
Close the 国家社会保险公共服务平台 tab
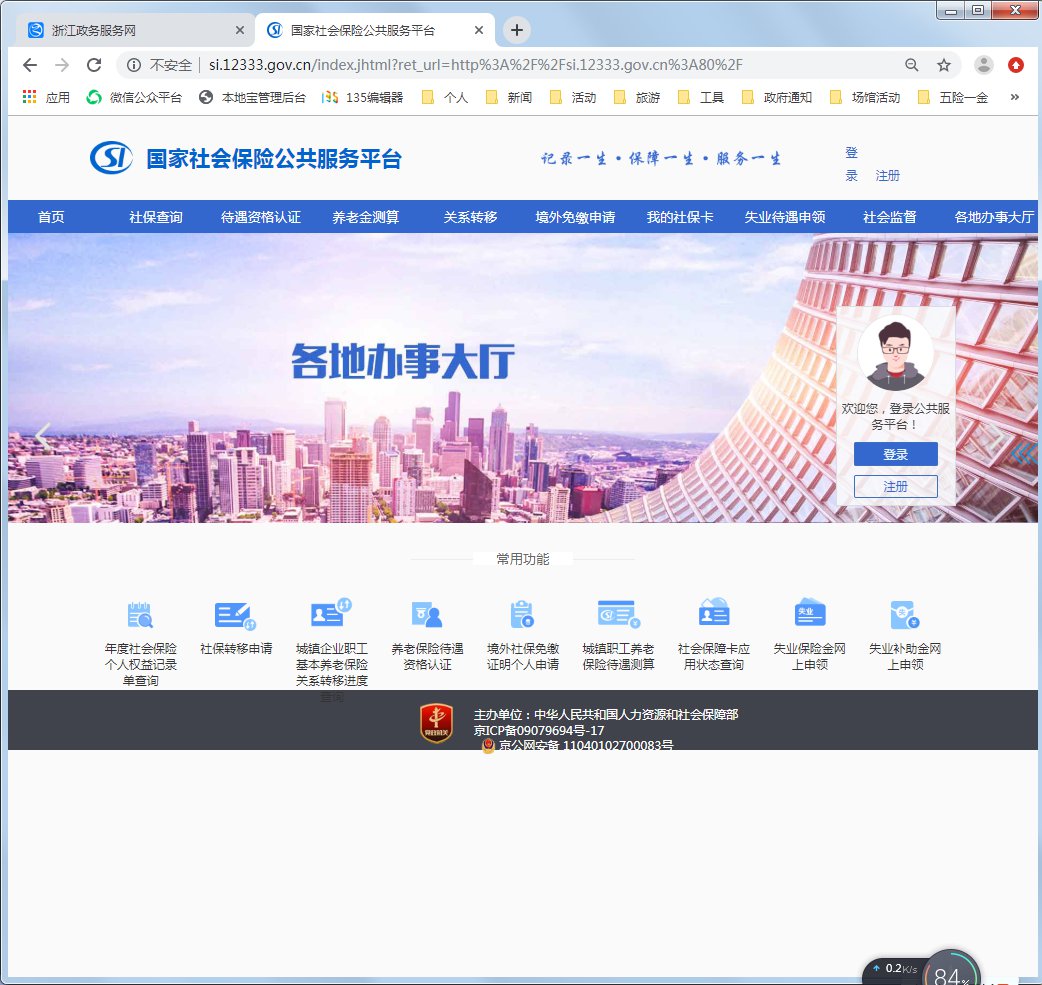[x=478, y=31]
